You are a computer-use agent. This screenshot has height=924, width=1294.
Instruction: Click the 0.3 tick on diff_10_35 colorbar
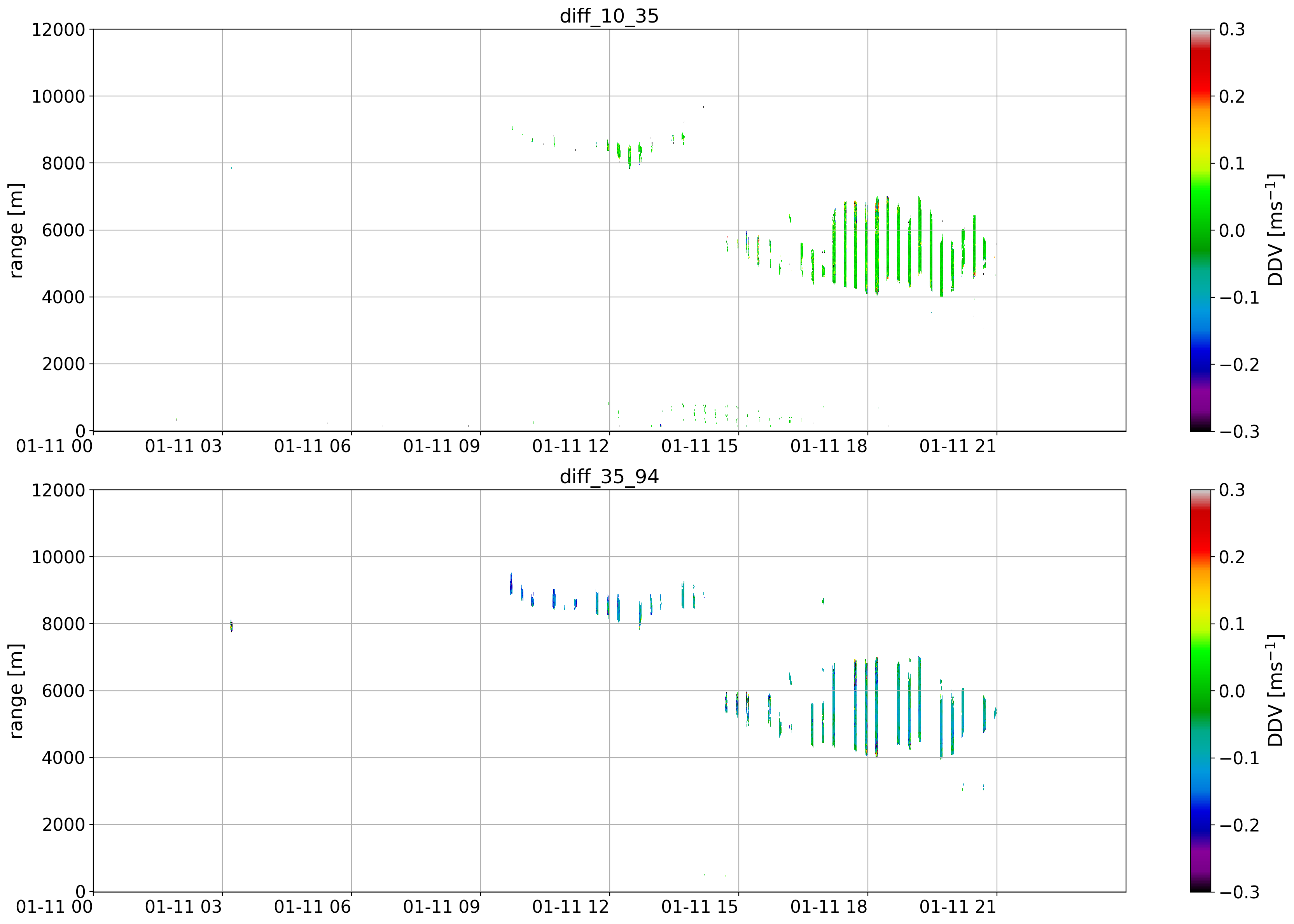1232,30
